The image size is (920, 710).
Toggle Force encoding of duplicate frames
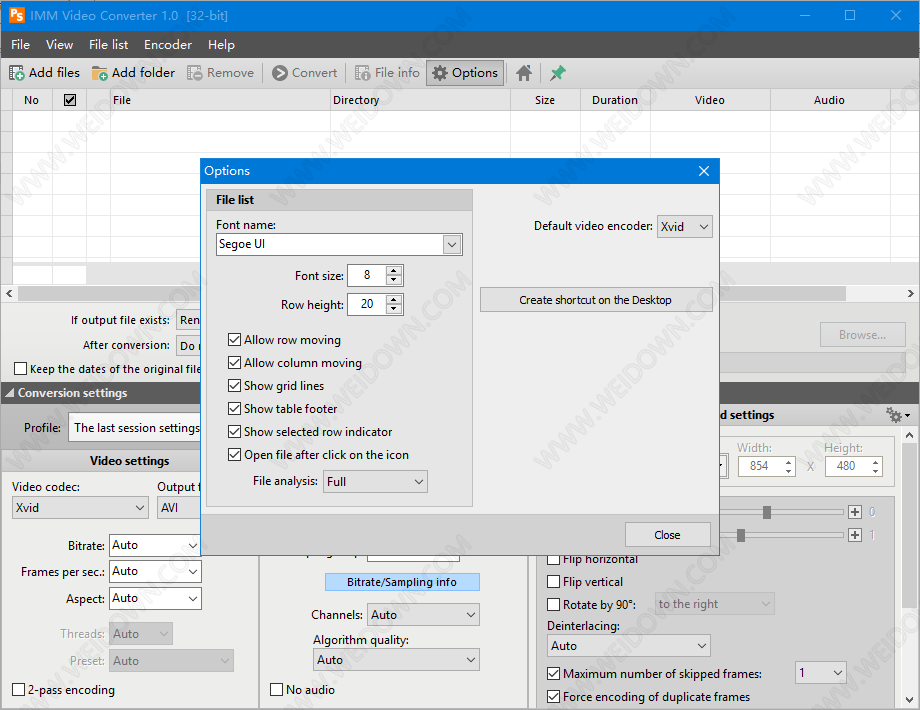[553, 697]
